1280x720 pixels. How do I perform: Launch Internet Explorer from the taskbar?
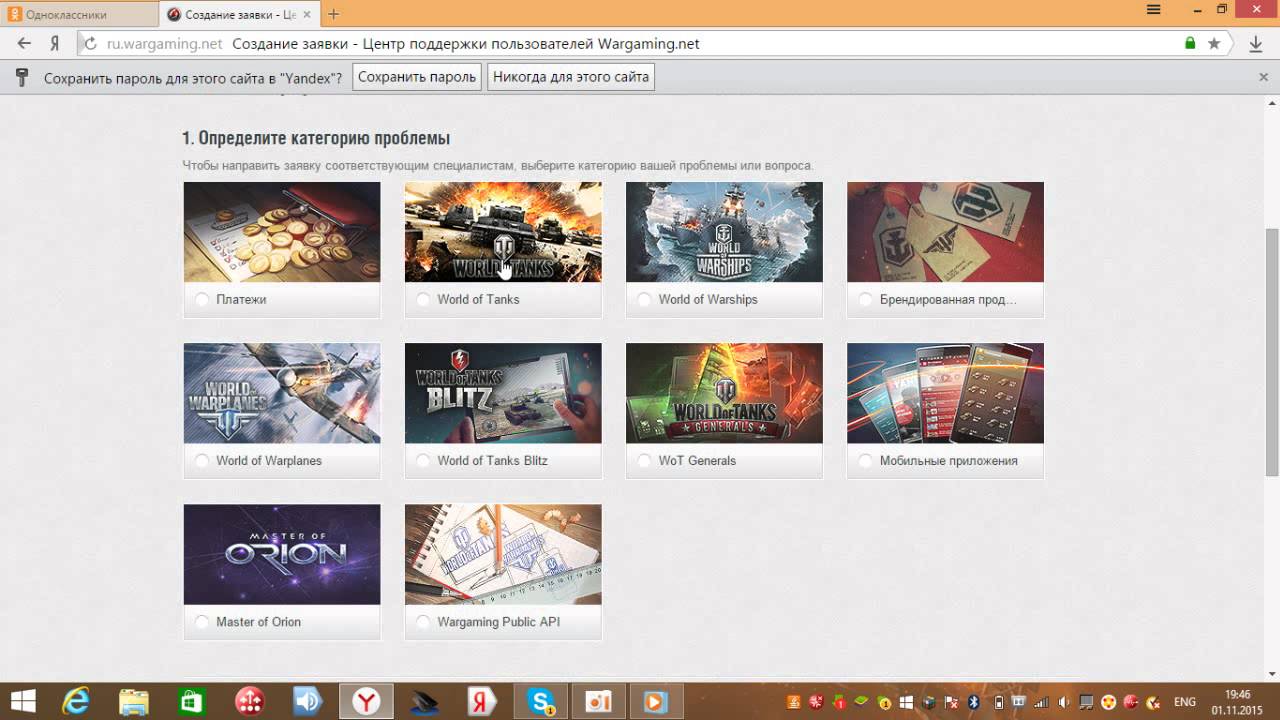pos(76,701)
